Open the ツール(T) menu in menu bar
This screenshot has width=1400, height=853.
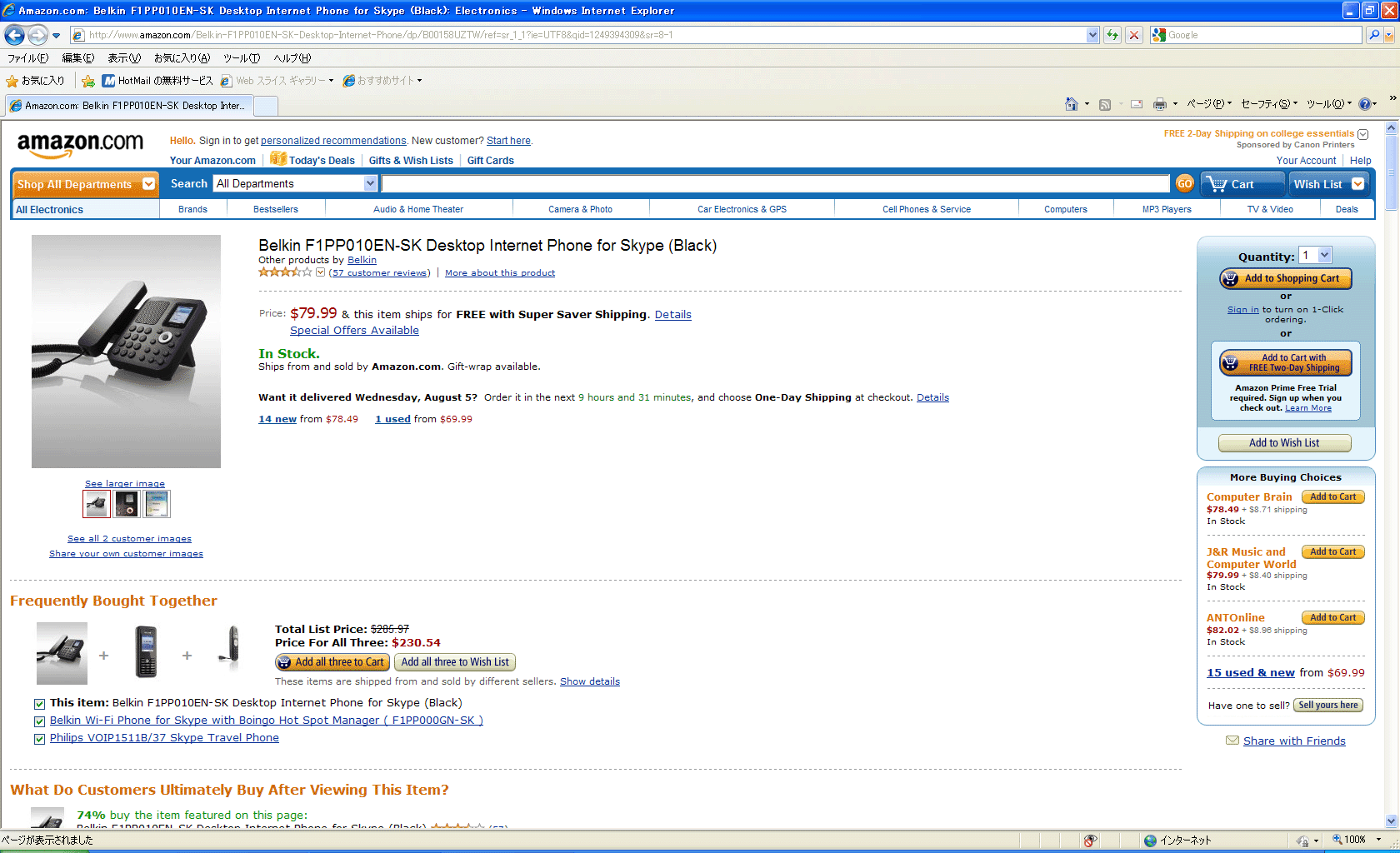[242, 58]
